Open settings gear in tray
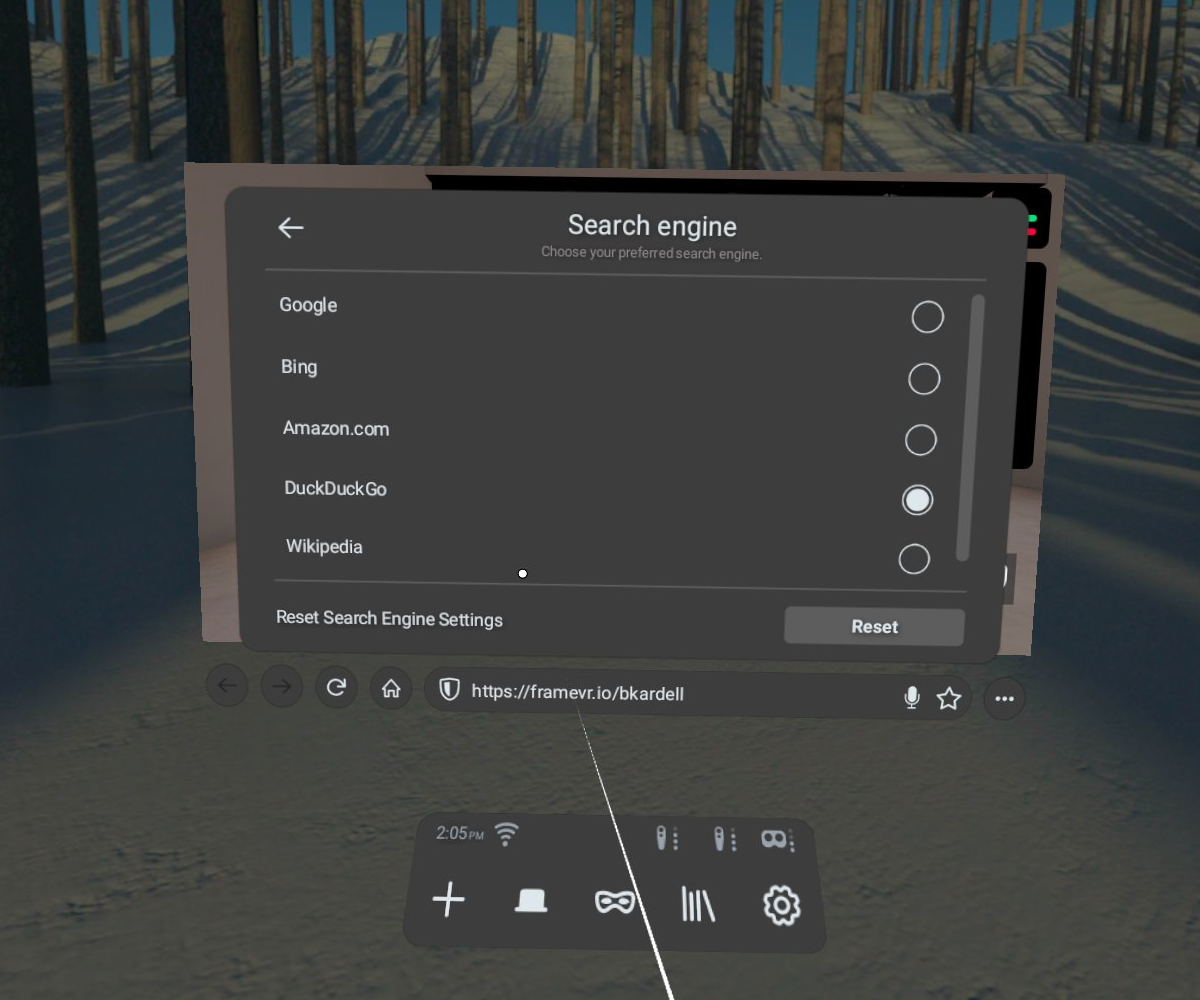This screenshot has height=1000, width=1200. pyautogui.click(x=781, y=906)
